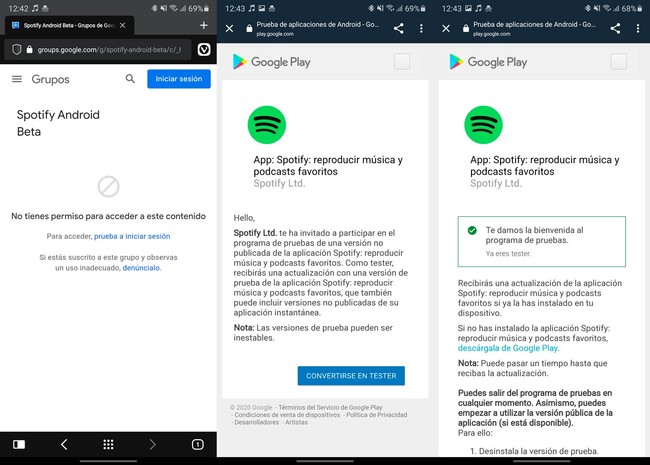Click the Google Play logo in right screen

click(488, 62)
